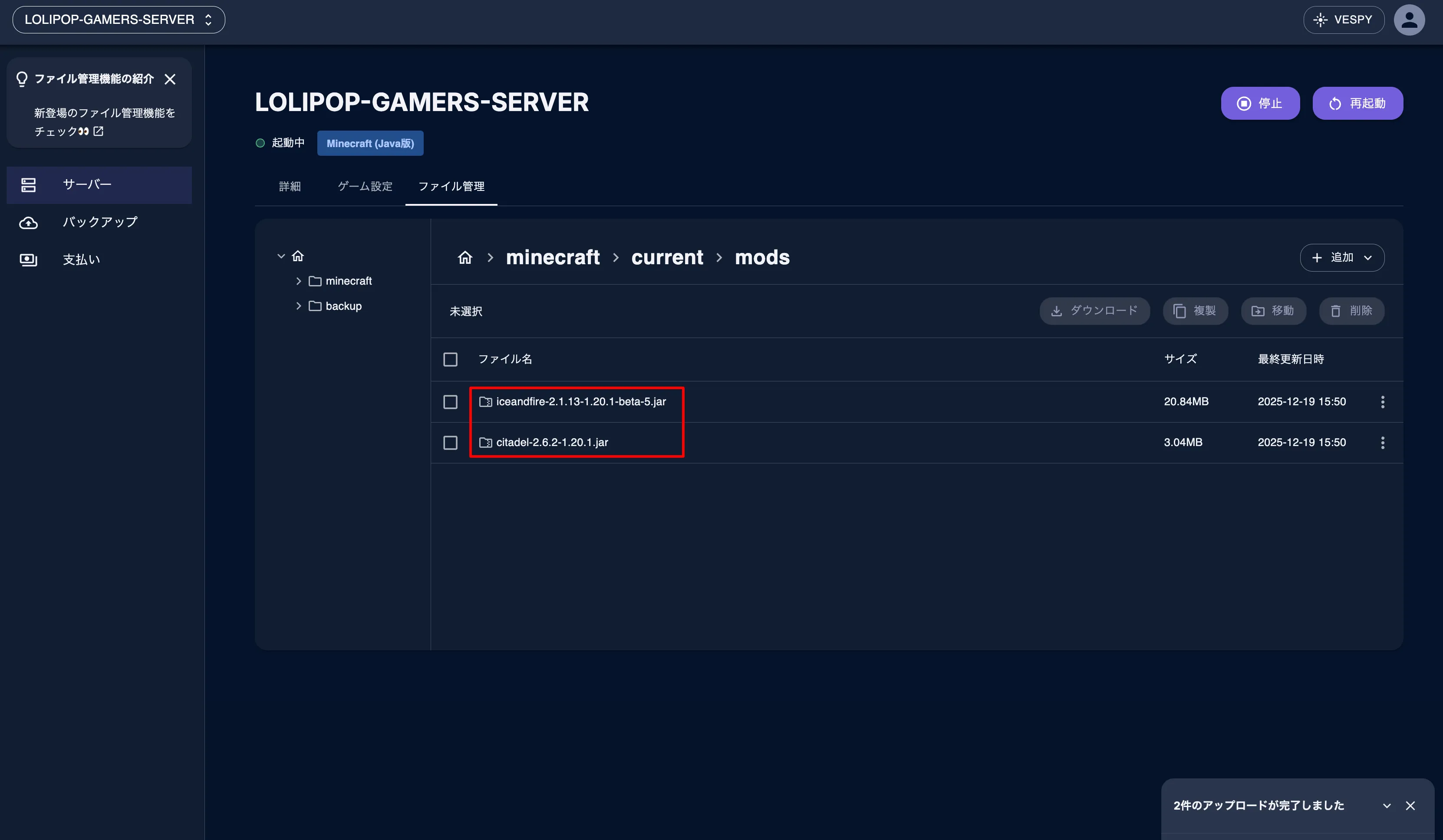
Task: Expand the minecraft folder in tree
Action: (x=298, y=281)
